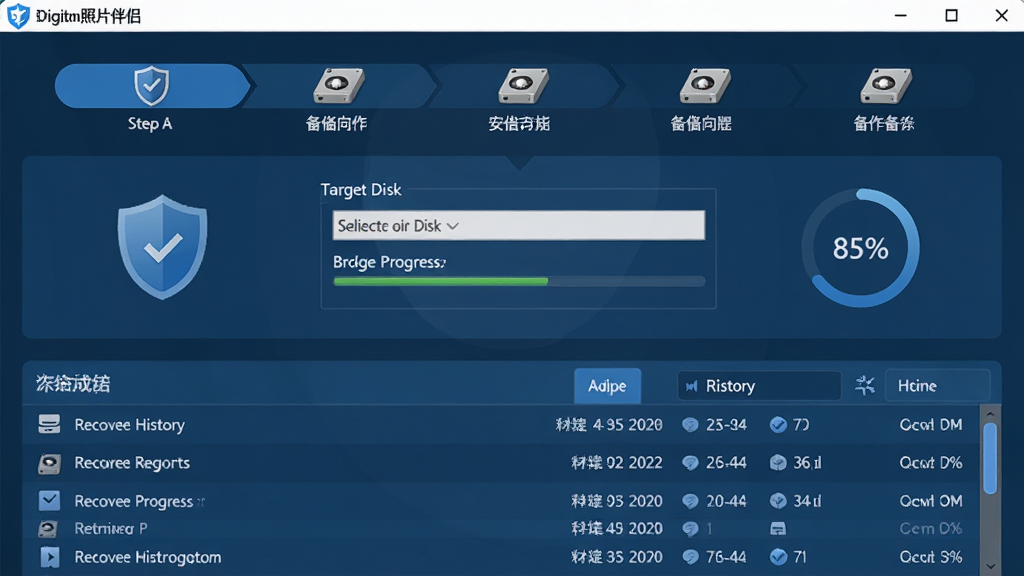Select the "Recoree Regorts" row name
Image resolution: width=1024 pixels, height=576 pixels.
[132, 463]
